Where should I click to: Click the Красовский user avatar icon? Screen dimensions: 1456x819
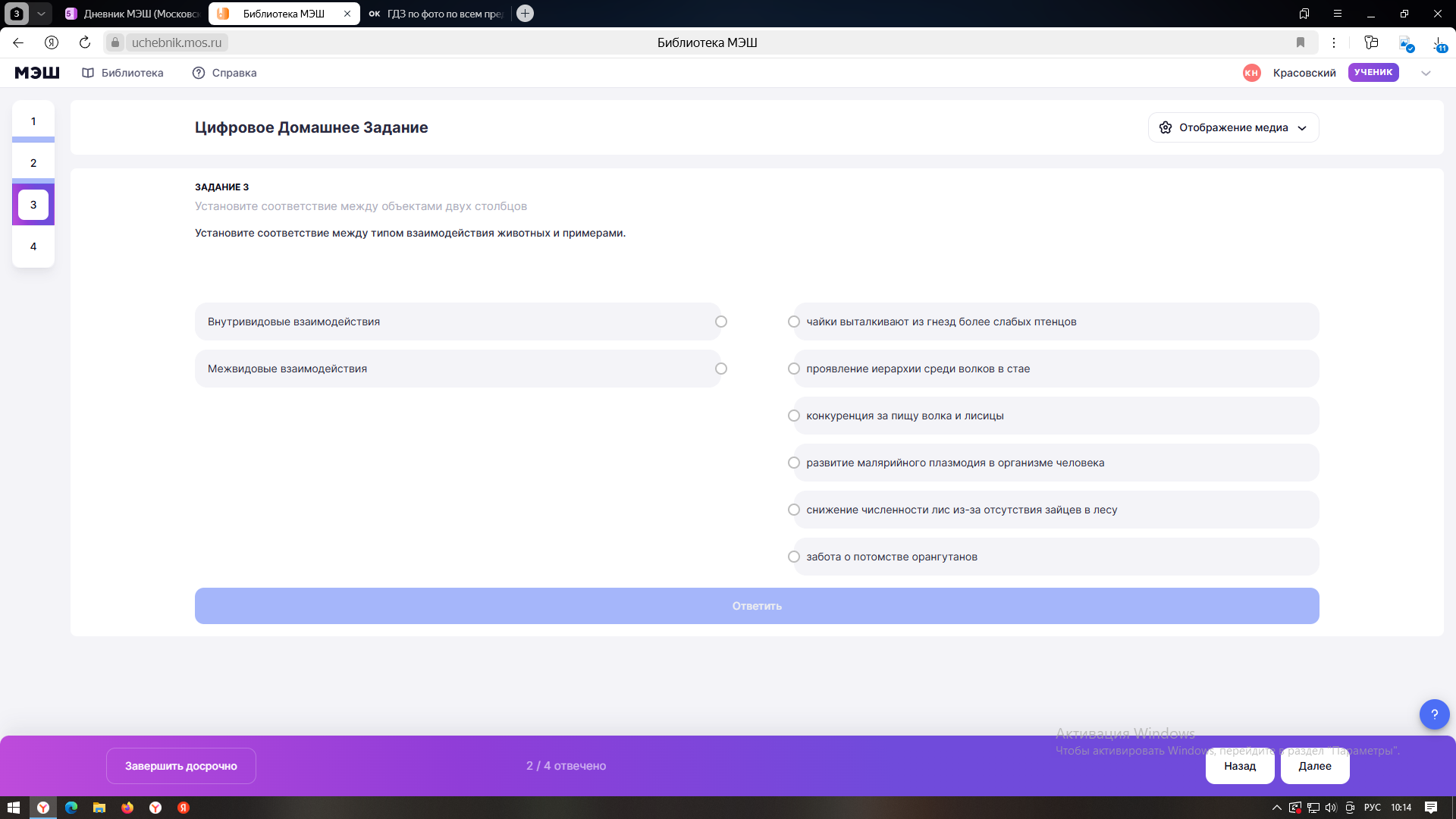click(x=1251, y=73)
